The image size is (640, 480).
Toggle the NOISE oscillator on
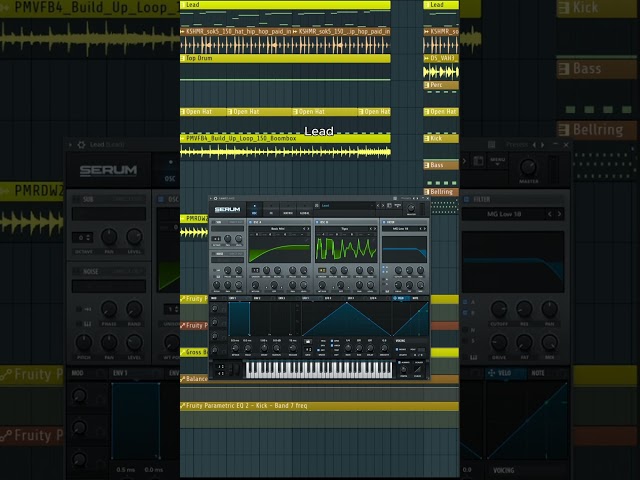pos(213,254)
